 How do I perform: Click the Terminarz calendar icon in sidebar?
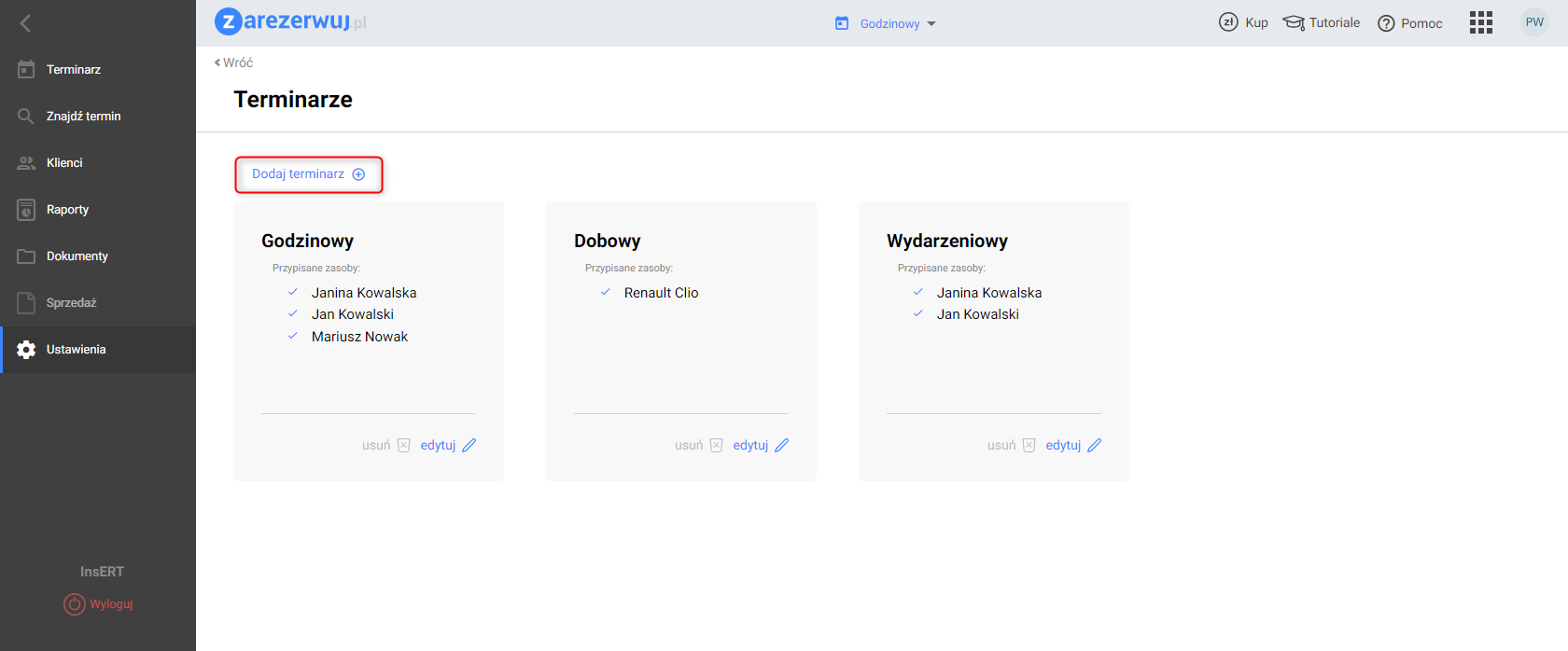[x=26, y=69]
